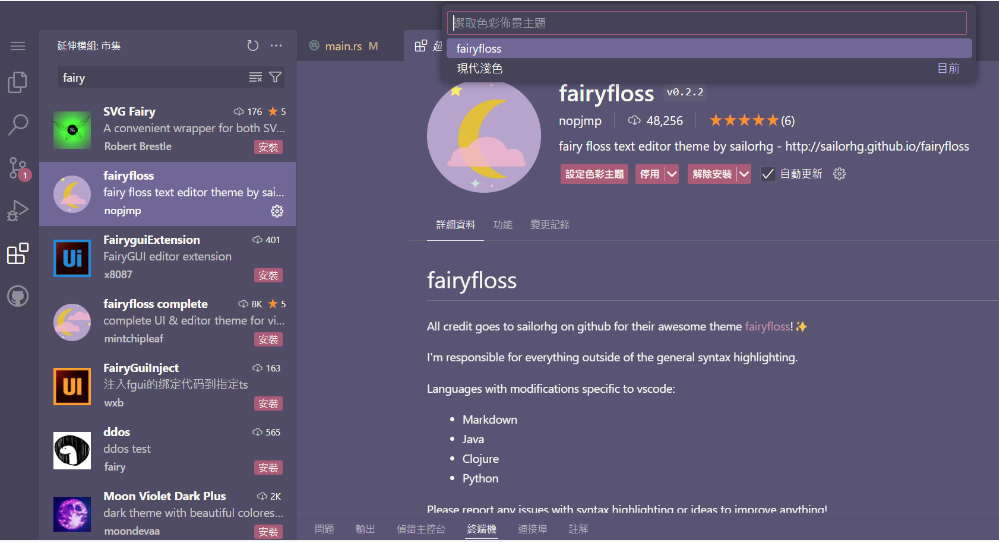Click FairyguiExtension title text
Screen dimensions: 999x542
152,239
